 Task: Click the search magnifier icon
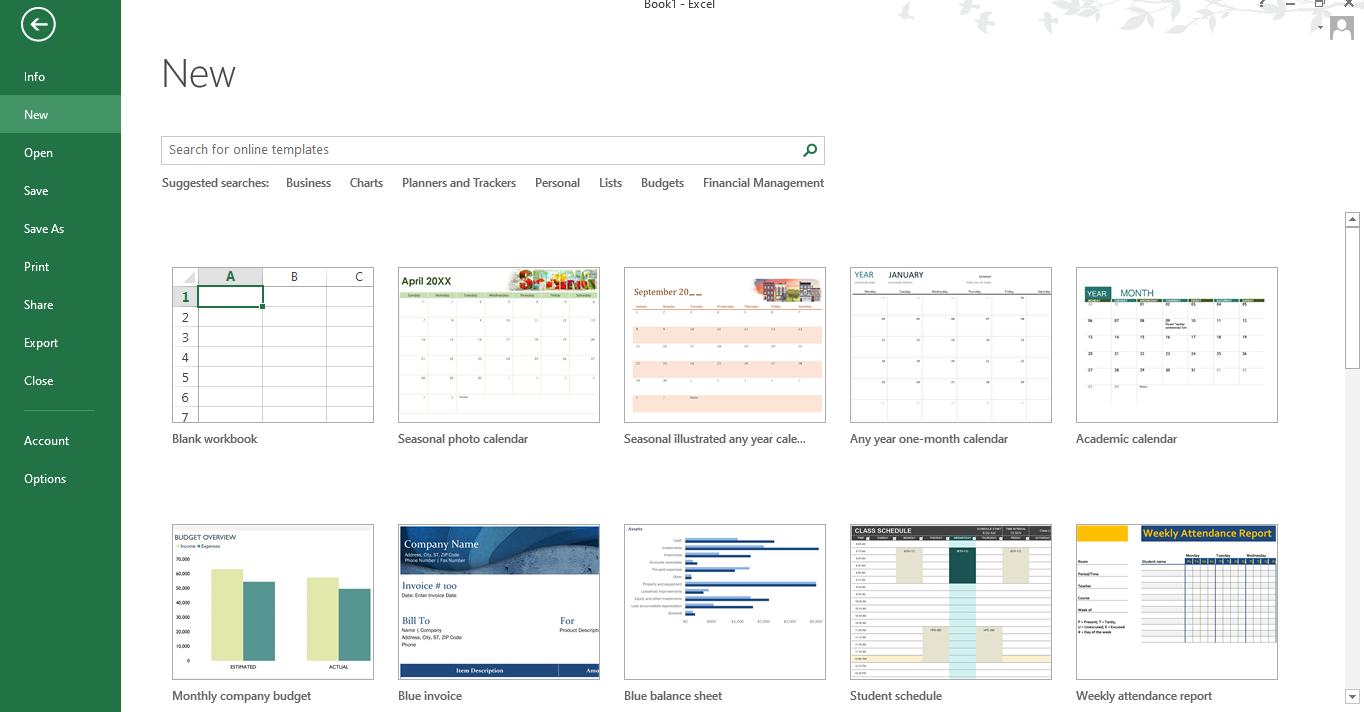point(810,150)
